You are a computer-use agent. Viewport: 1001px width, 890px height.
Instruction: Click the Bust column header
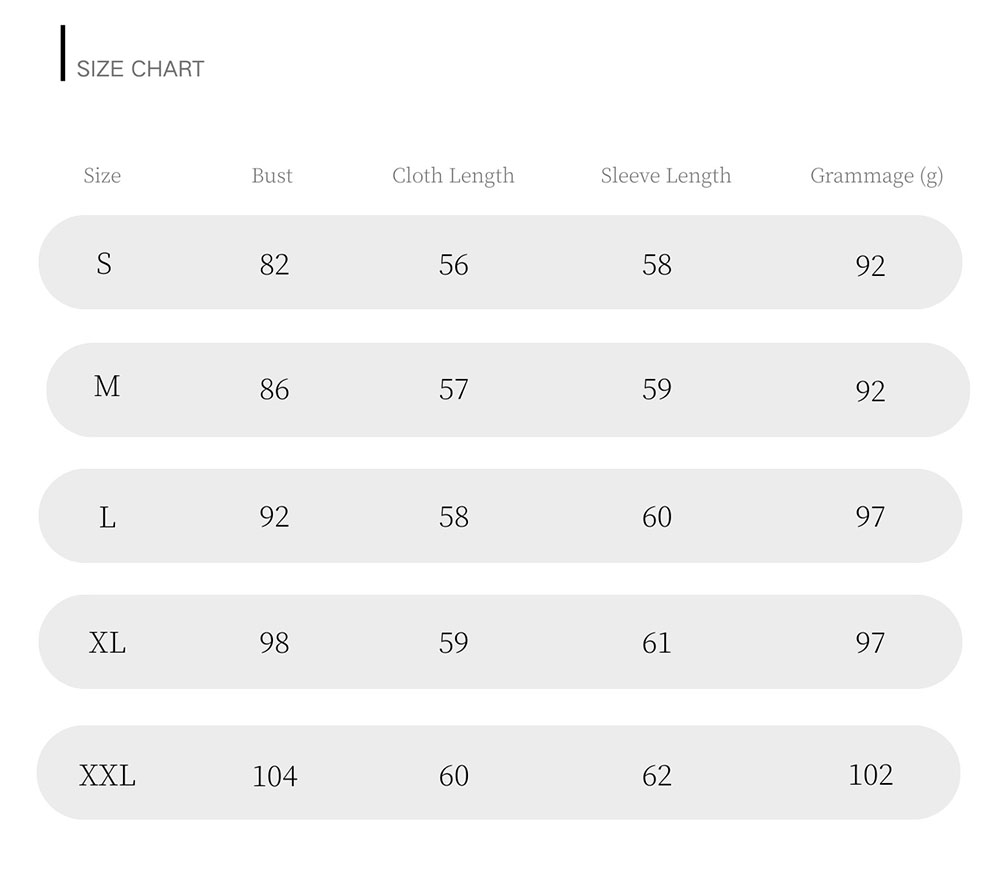[272, 176]
